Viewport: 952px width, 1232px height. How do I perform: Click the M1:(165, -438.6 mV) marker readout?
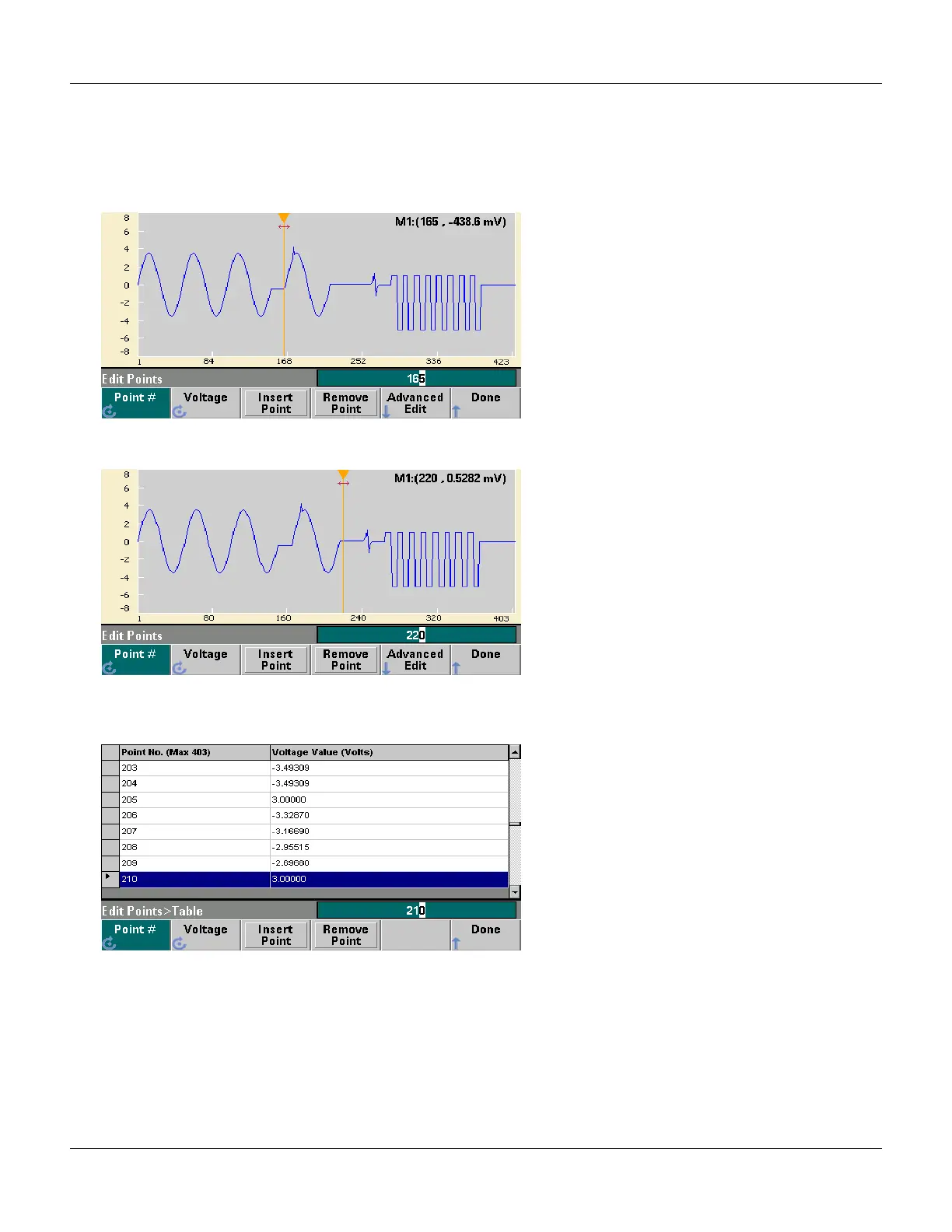(450, 222)
